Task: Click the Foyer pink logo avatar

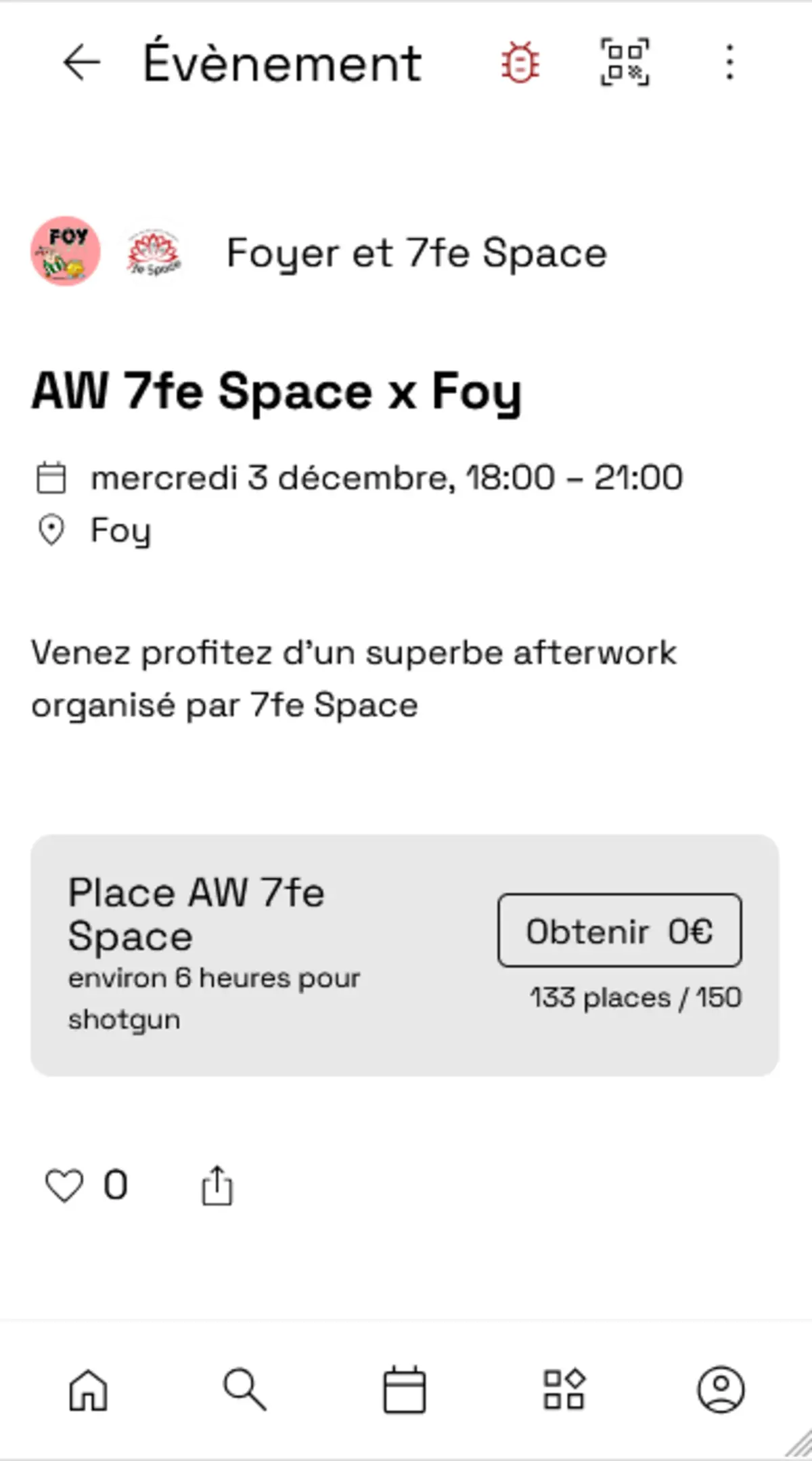Action: click(66, 251)
